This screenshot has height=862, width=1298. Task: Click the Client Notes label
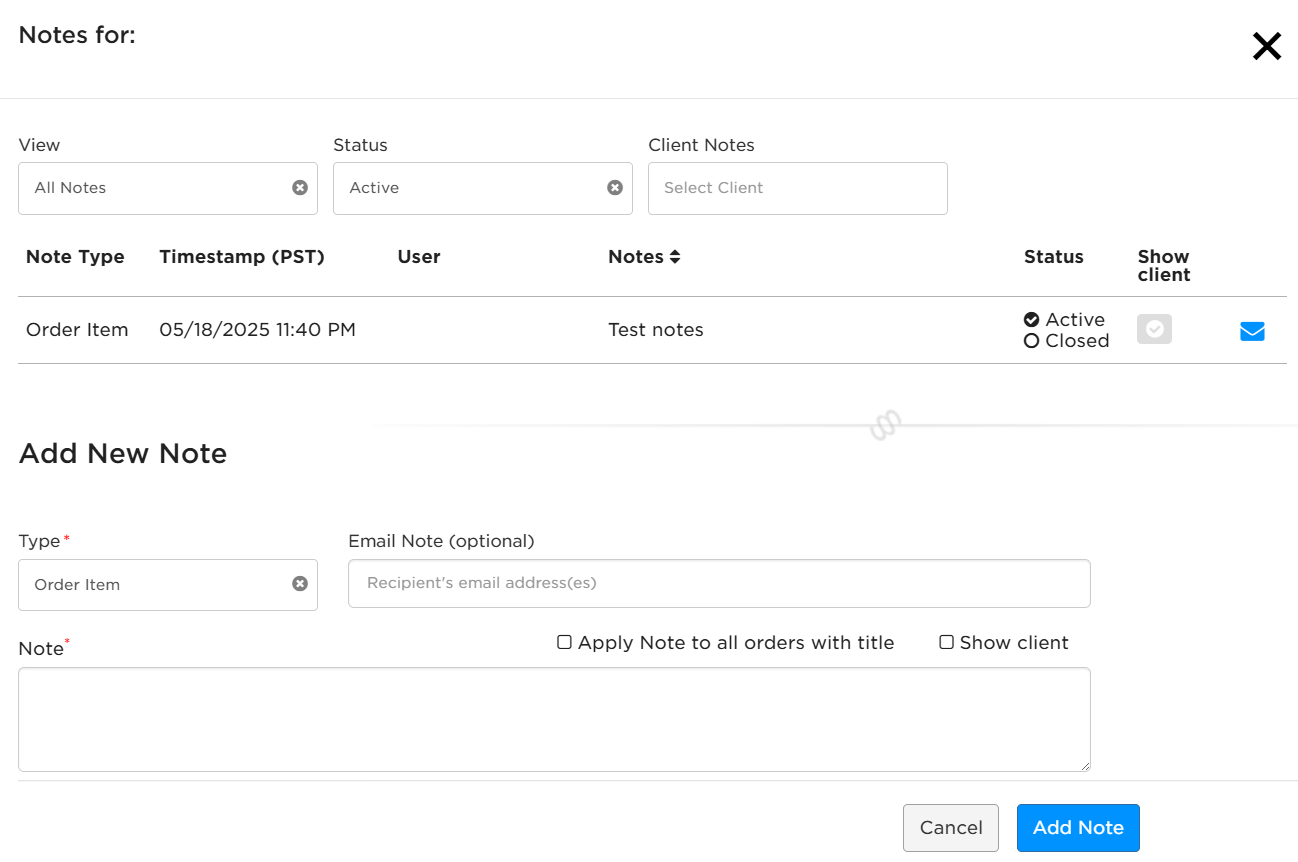[x=701, y=145]
